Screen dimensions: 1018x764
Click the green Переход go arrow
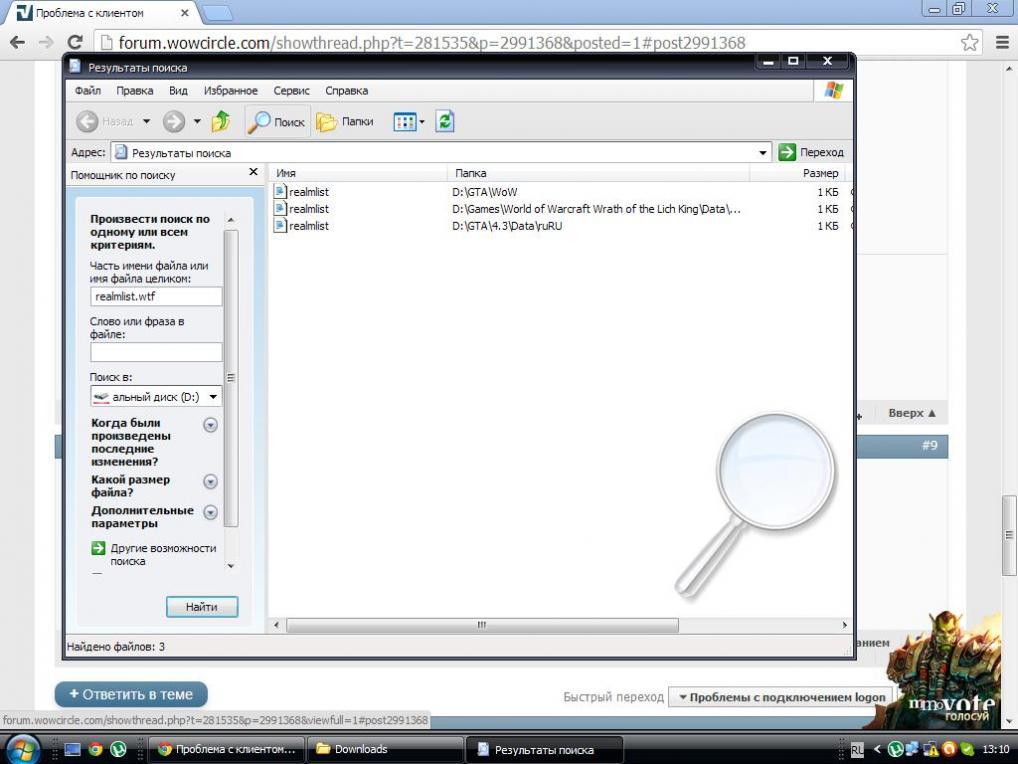[x=788, y=152]
